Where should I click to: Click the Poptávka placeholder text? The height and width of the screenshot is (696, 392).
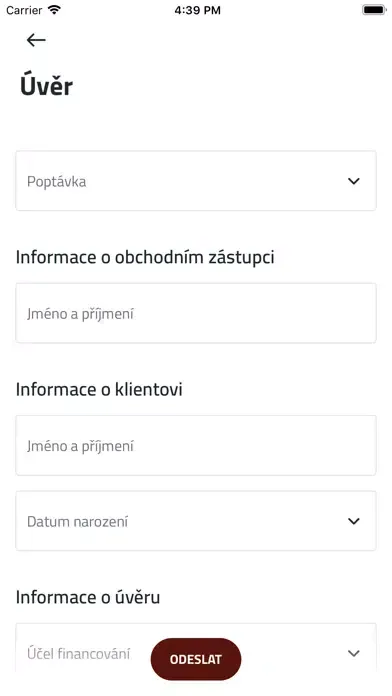56,182
